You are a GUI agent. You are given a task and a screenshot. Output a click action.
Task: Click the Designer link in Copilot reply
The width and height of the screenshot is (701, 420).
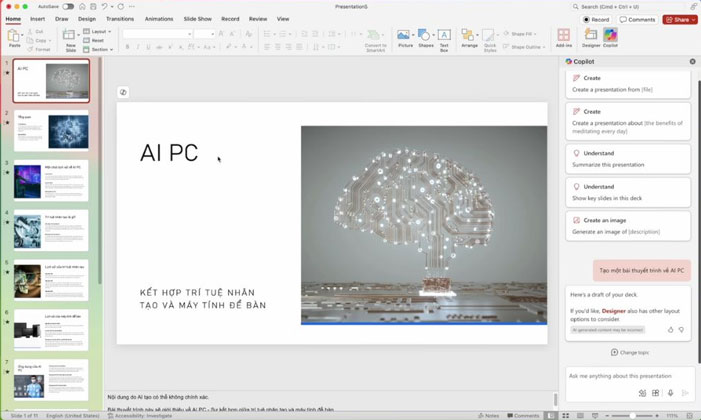pos(613,311)
